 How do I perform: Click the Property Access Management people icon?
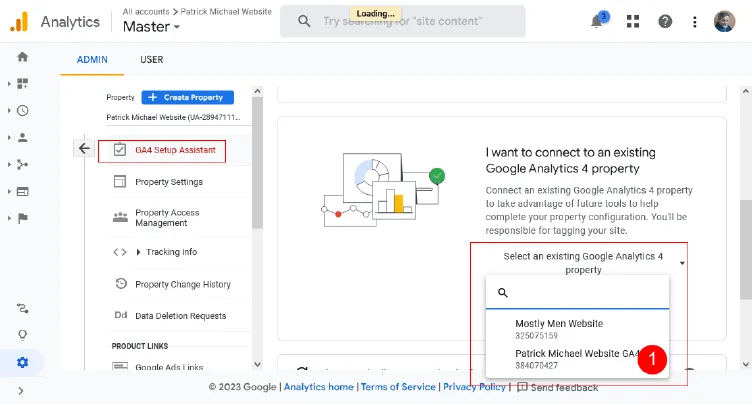tap(120, 217)
